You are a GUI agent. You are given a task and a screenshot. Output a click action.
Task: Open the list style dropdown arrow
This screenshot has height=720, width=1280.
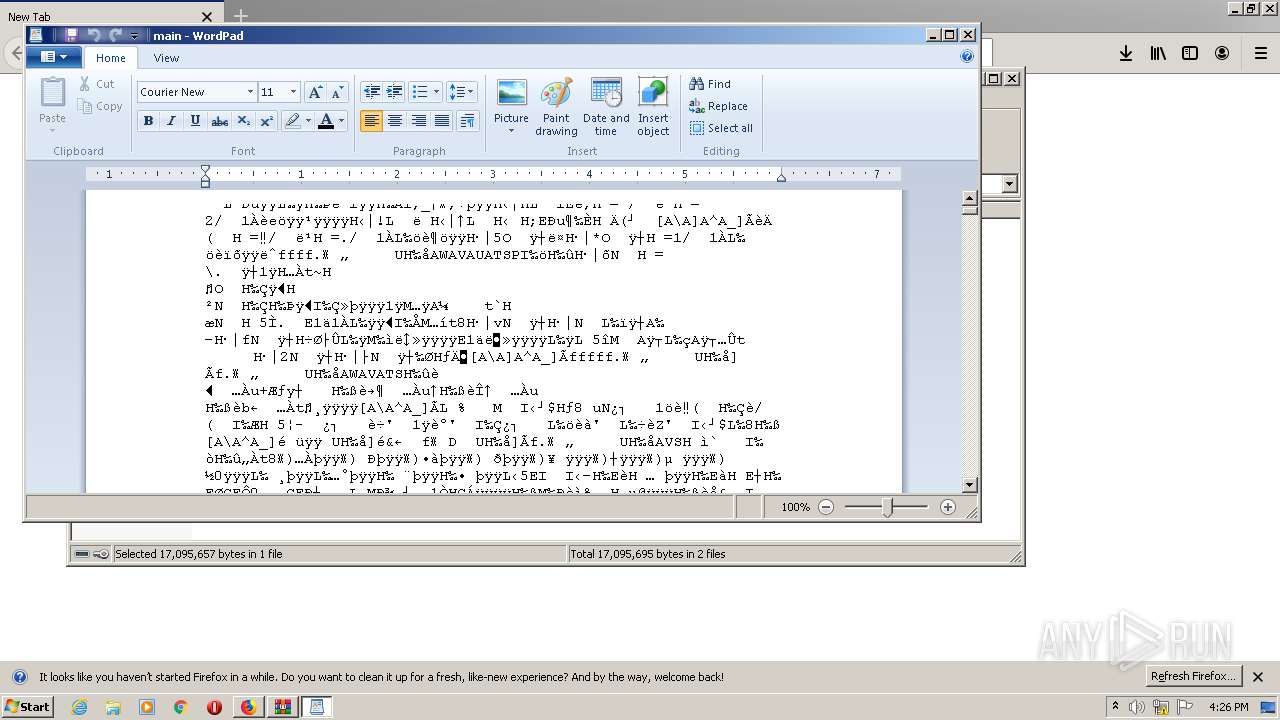(436, 92)
